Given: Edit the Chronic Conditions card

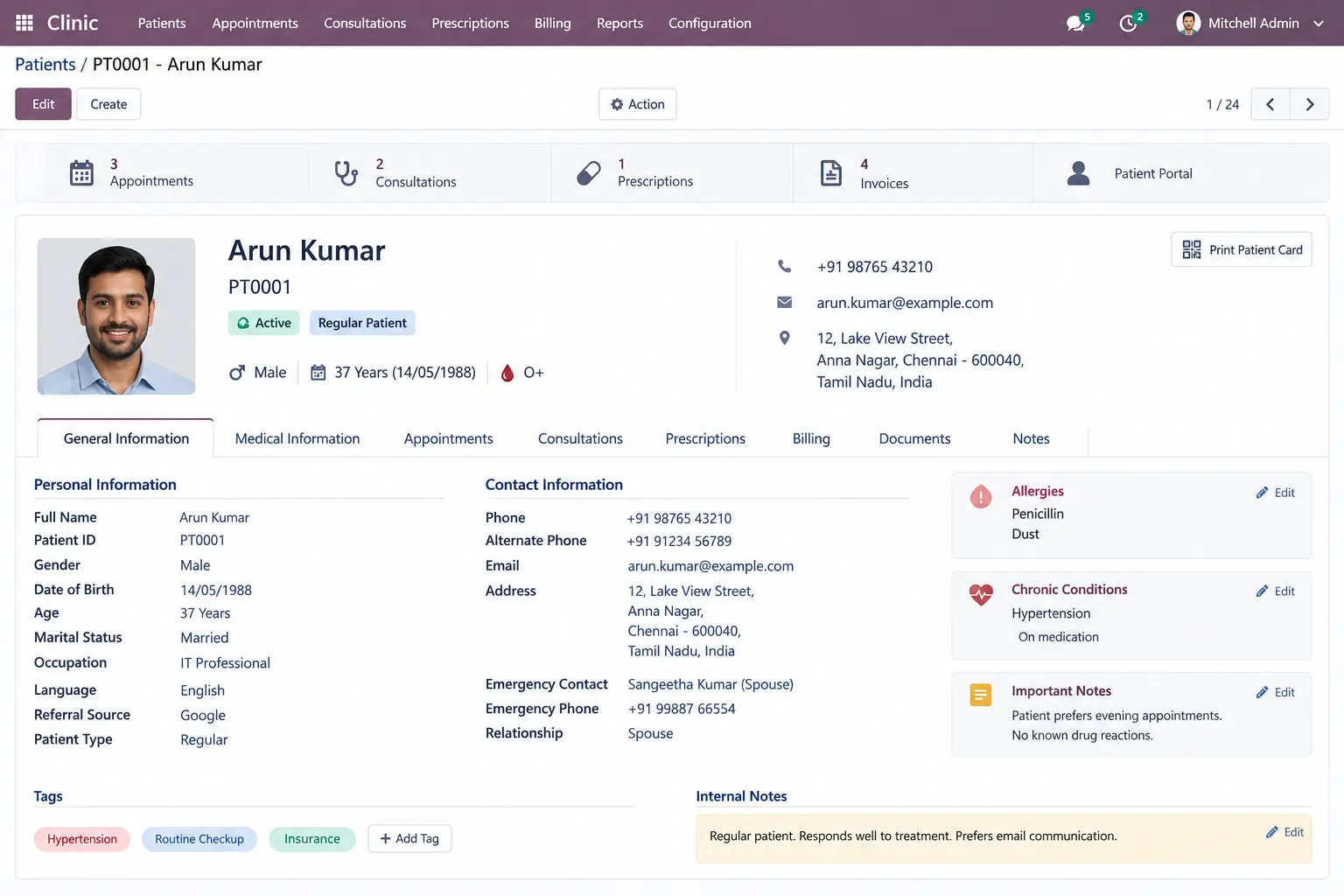Looking at the screenshot, I should (x=1276, y=591).
